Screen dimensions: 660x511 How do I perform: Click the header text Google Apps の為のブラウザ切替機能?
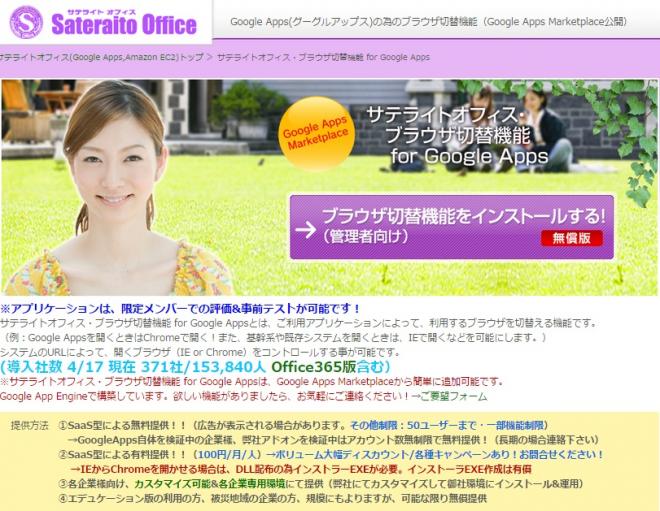tap(428, 22)
